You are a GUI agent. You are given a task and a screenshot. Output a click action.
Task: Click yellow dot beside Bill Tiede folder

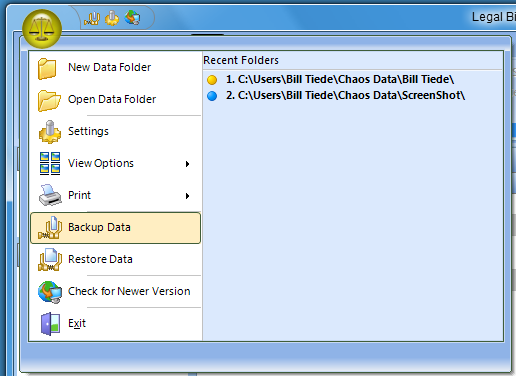click(x=212, y=80)
